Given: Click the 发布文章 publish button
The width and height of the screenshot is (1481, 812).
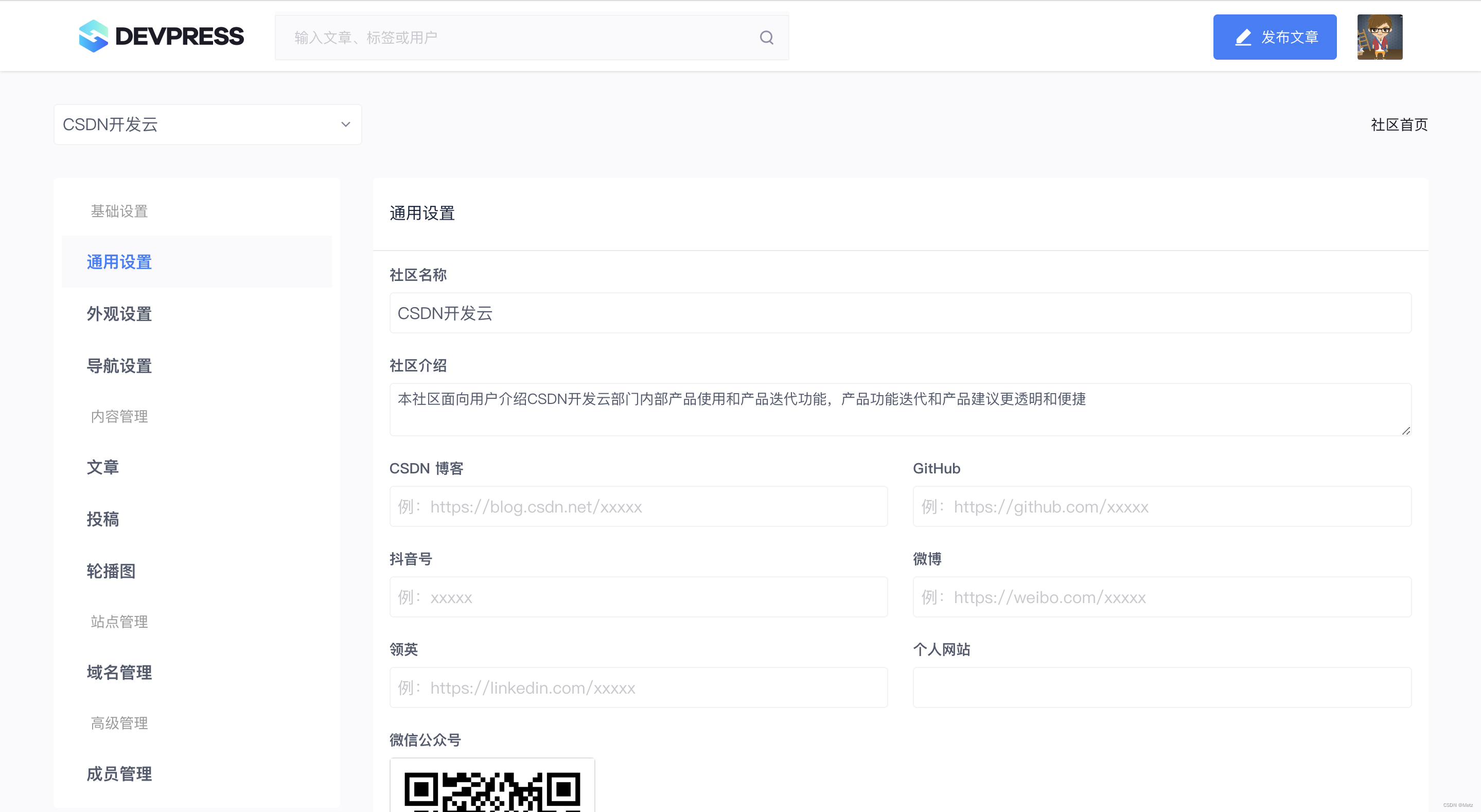Looking at the screenshot, I should tap(1275, 37).
